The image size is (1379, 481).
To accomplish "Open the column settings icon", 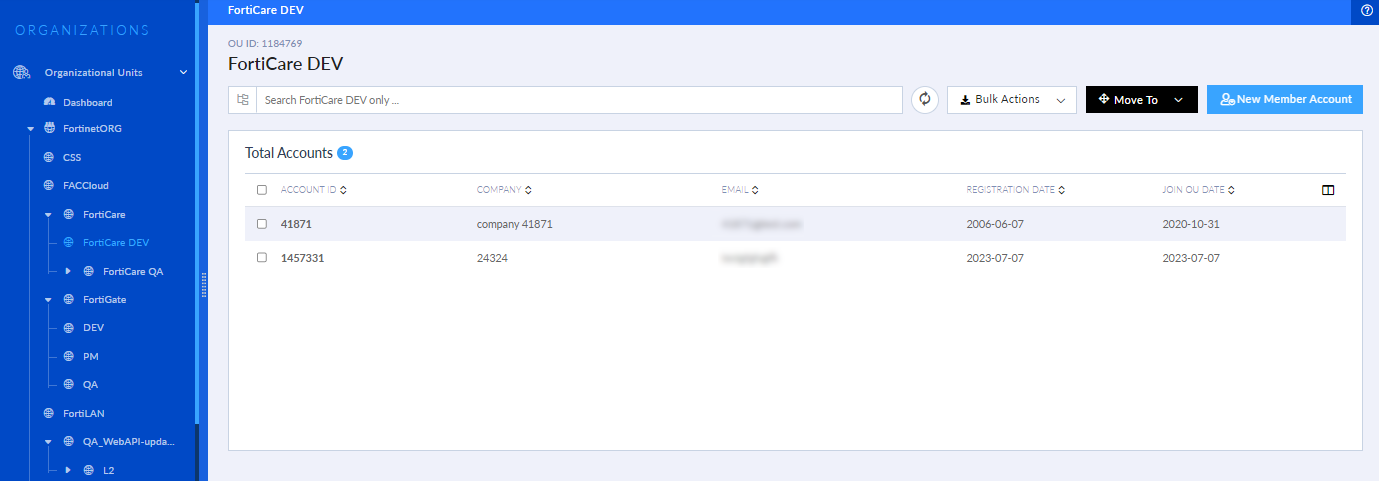I will [x=1328, y=190].
